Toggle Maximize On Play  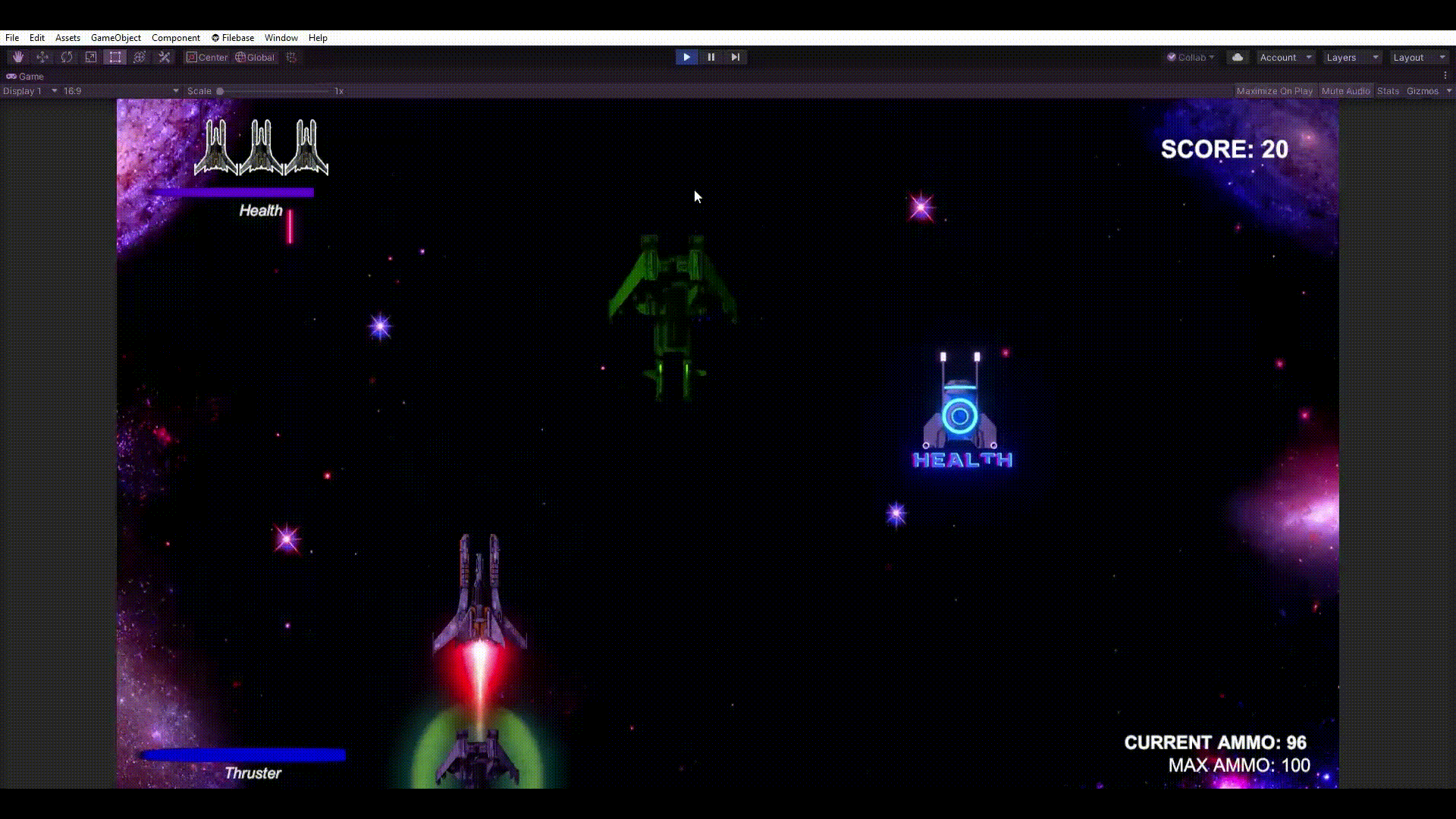(x=1274, y=91)
